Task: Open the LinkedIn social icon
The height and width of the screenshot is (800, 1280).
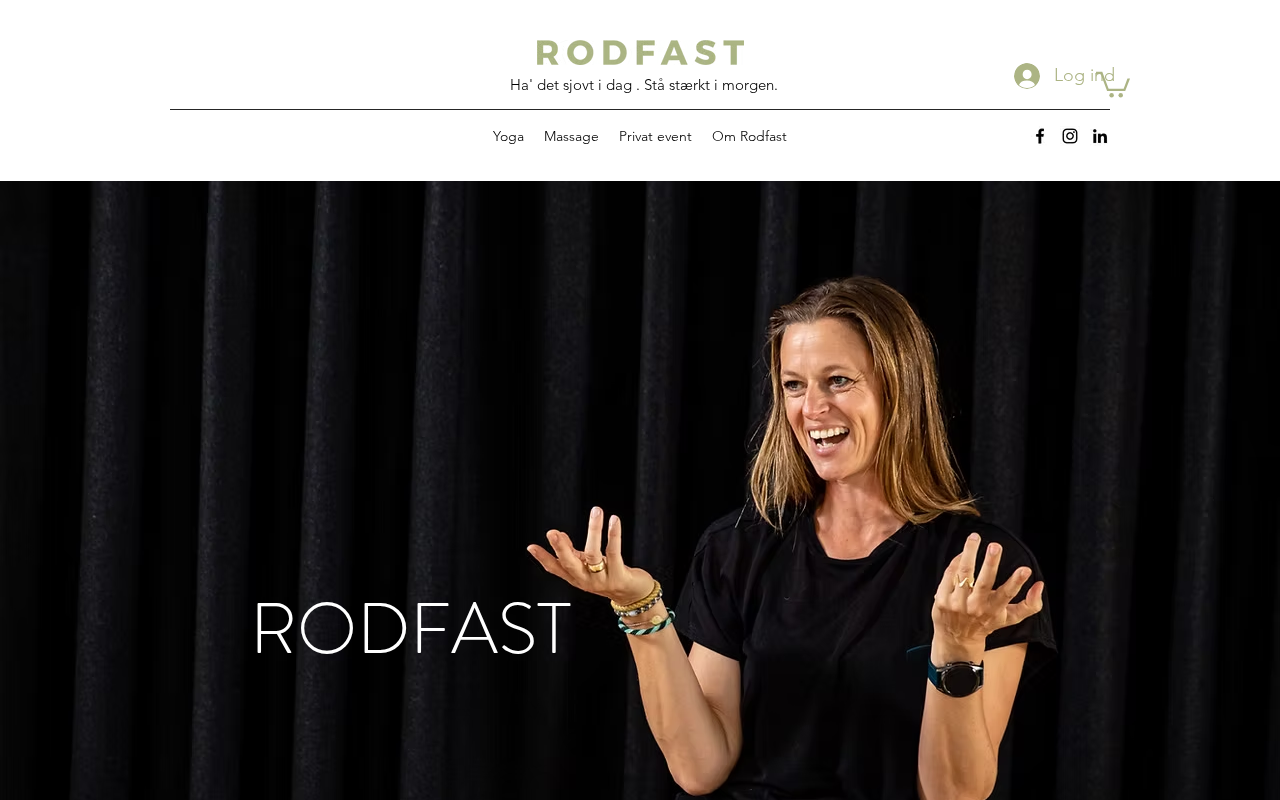Action: coord(1100,136)
